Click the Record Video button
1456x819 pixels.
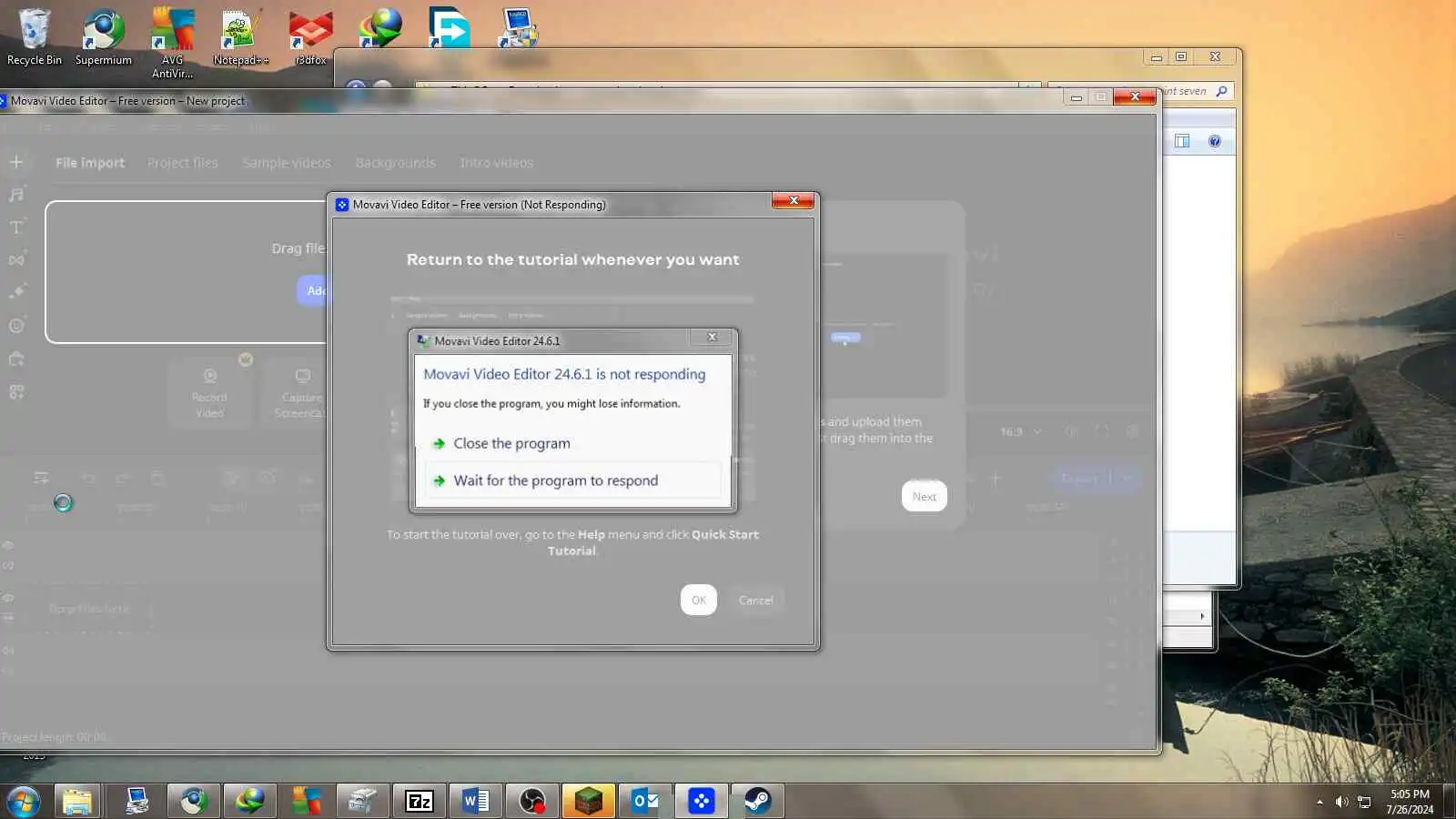pyautogui.click(x=209, y=393)
